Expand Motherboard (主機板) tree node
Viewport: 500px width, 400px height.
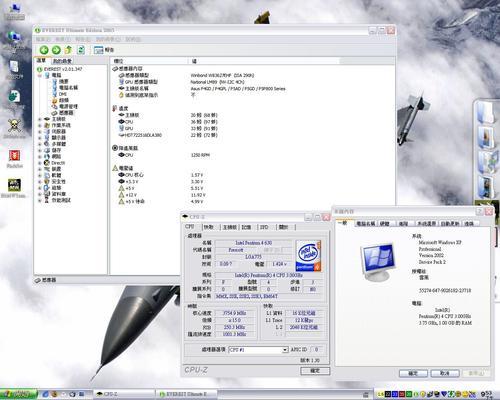click(x=40, y=119)
